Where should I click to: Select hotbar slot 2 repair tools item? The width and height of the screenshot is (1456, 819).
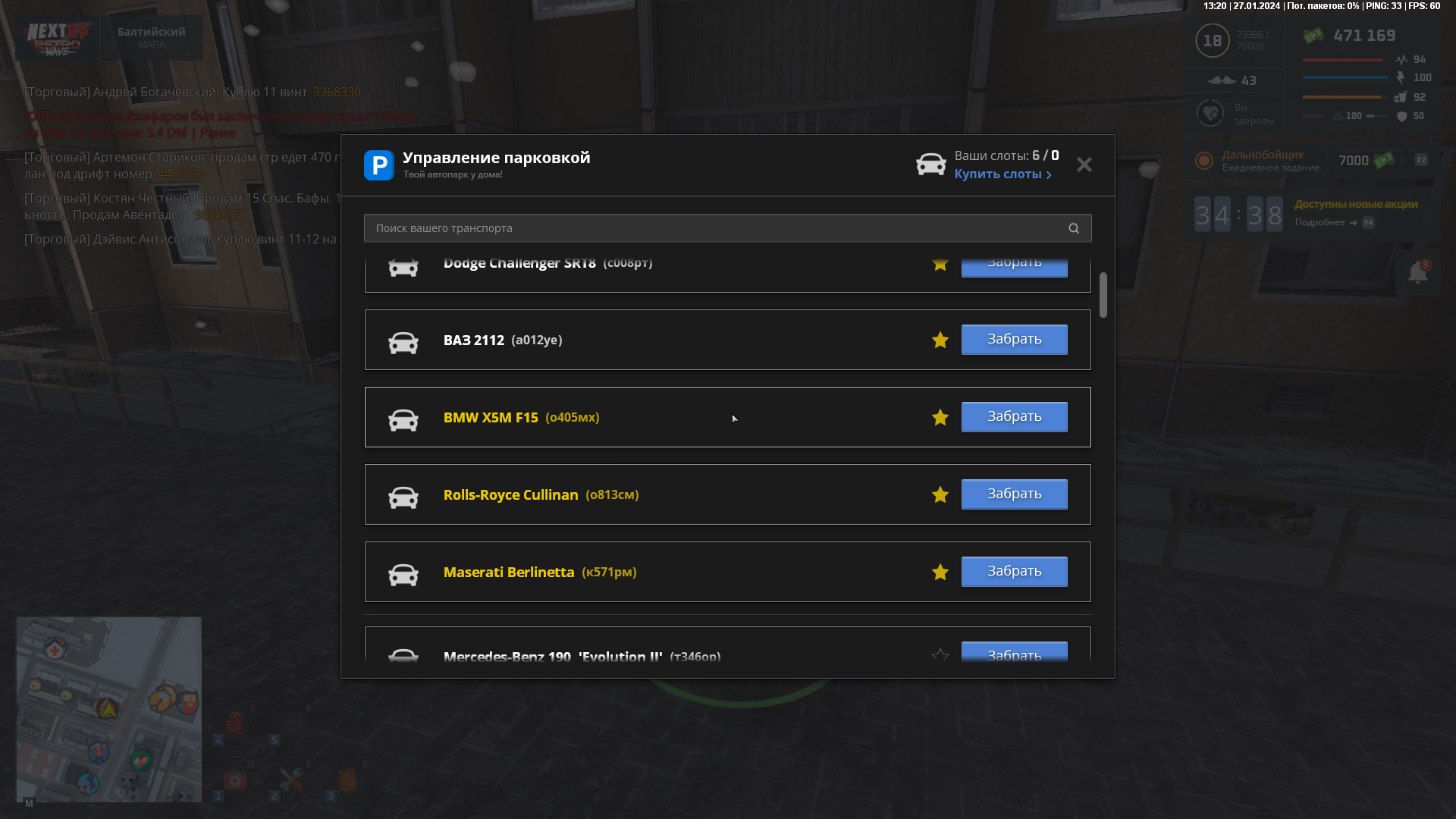[291, 780]
